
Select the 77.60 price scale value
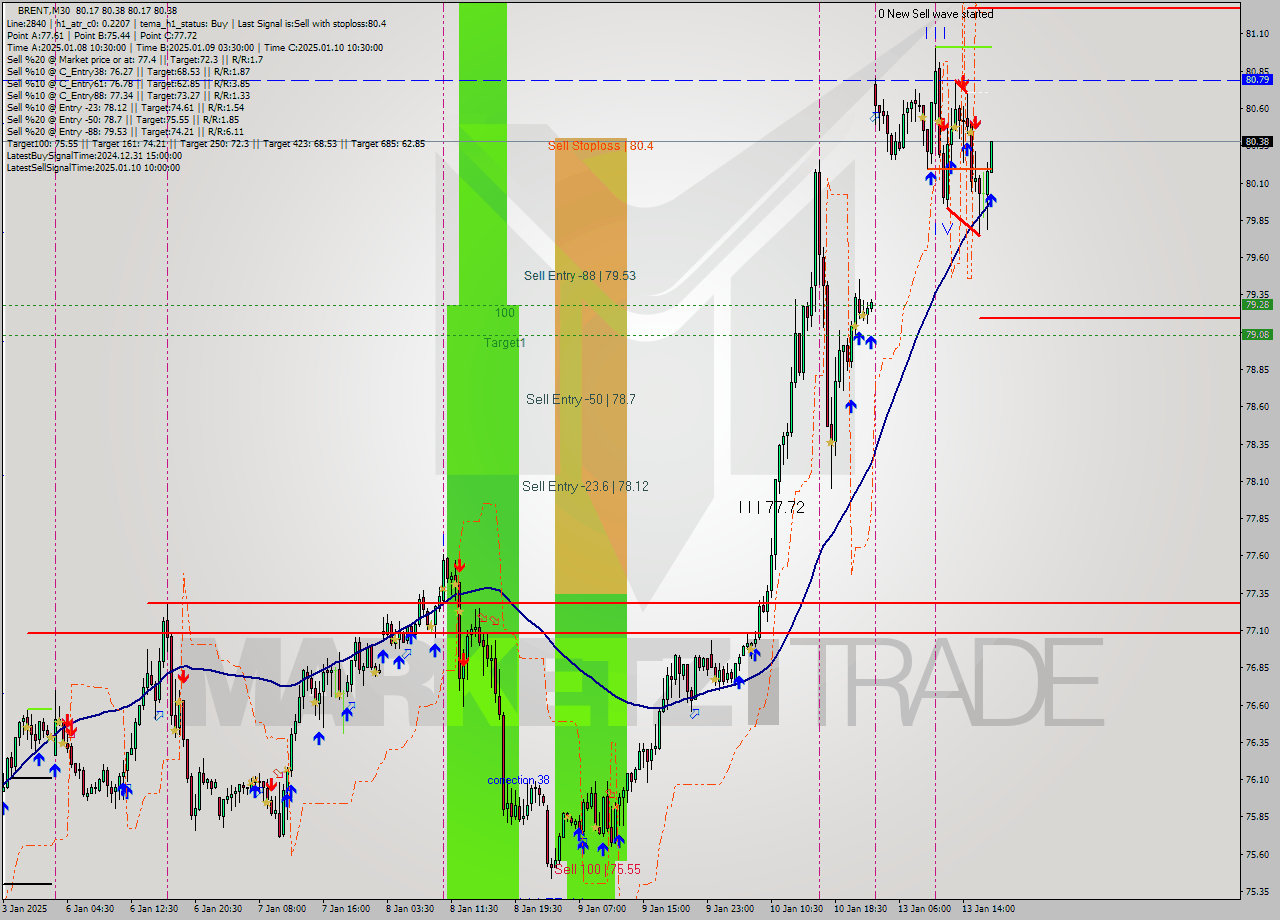(x=1257, y=555)
